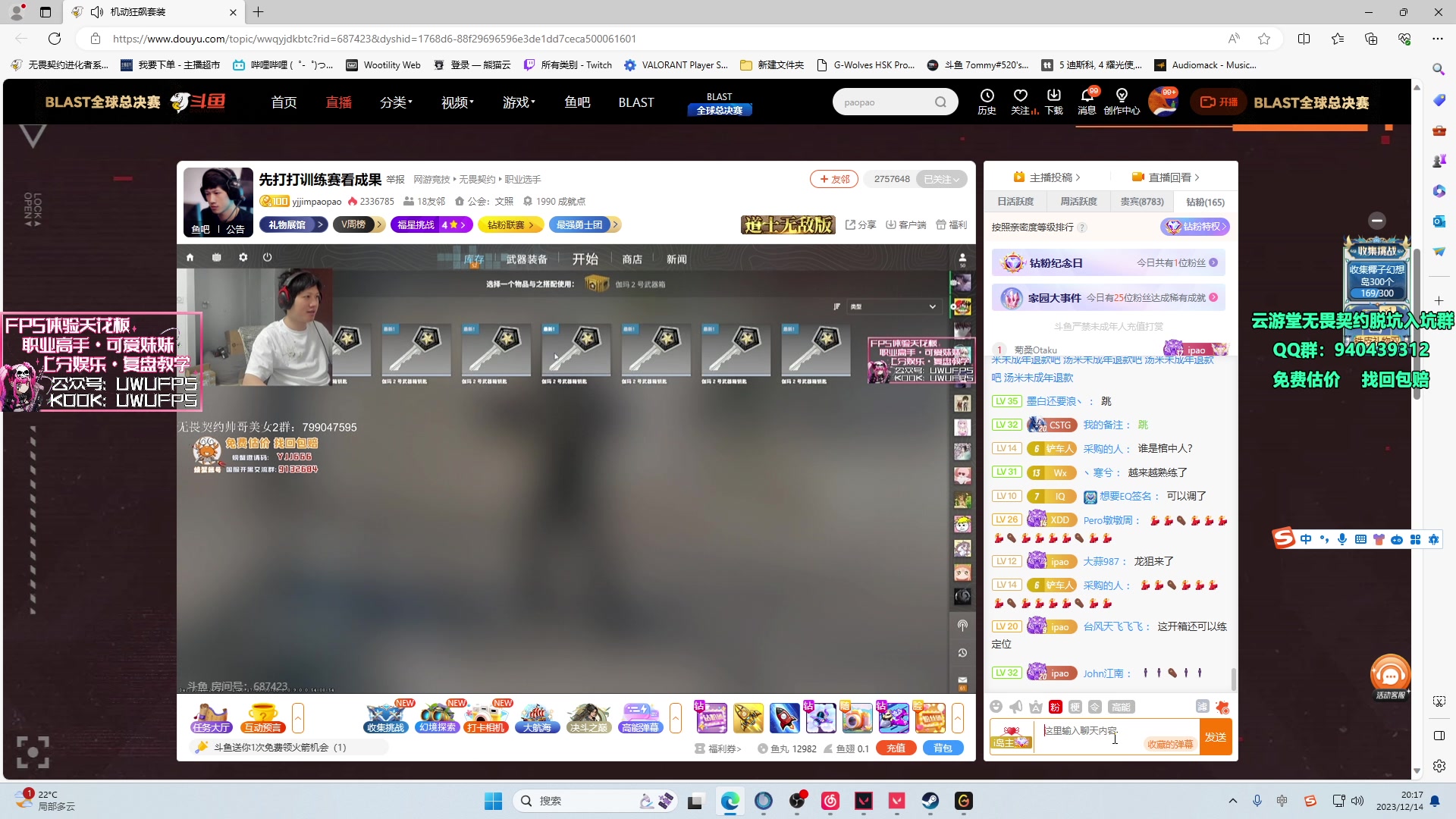Click the 开播 start streaming icon
1456x819 pixels.
pos(1218,101)
